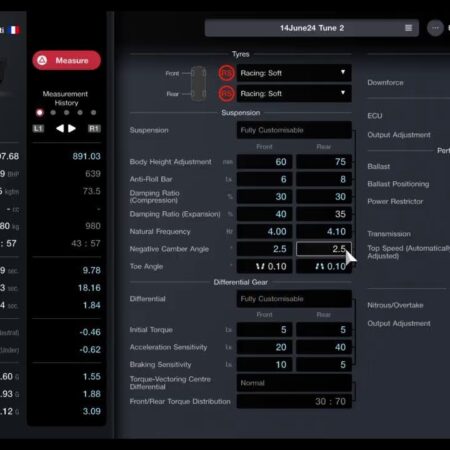Select the fifth measurement history dot
This screenshot has height=450, width=450.
tap(94, 113)
